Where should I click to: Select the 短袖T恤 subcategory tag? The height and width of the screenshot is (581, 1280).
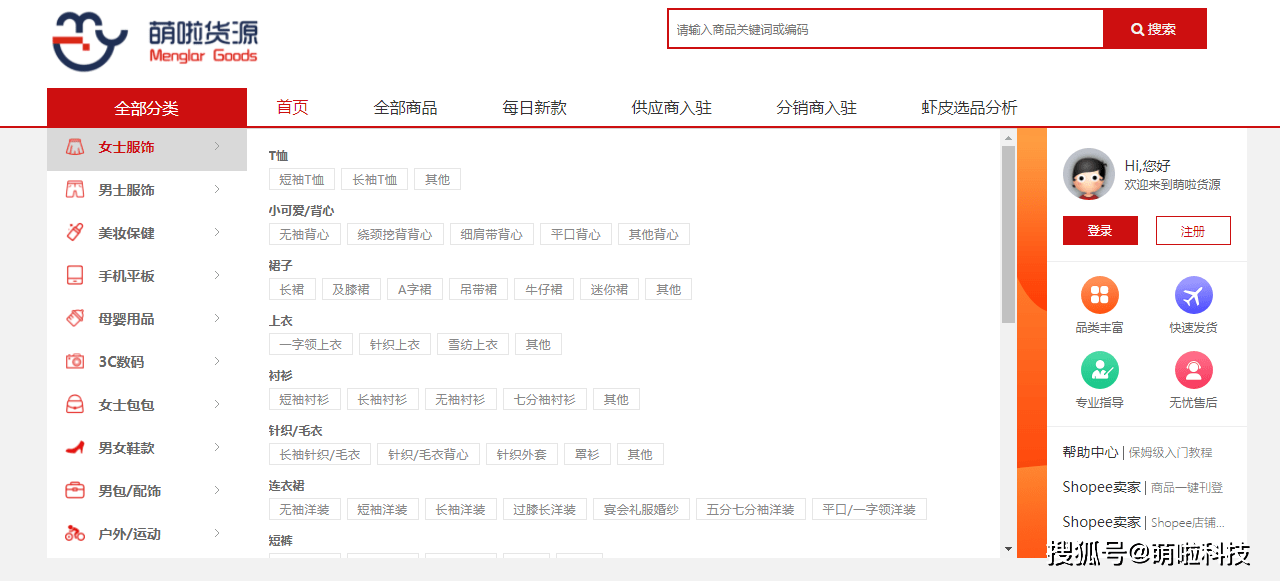pyautogui.click(x=302, y=180)
